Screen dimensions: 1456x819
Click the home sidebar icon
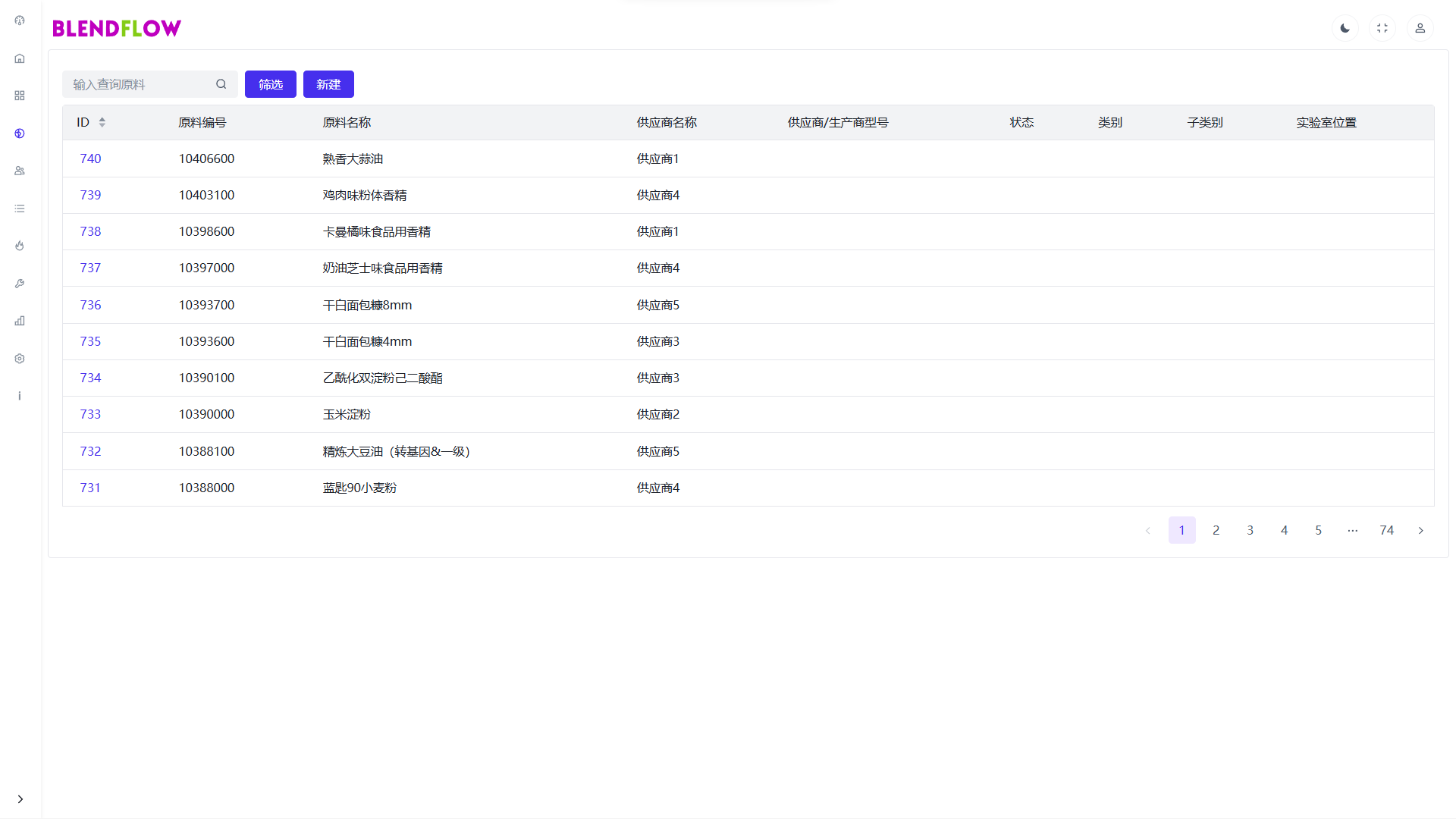pyautogui.click(x=20, y=58)
